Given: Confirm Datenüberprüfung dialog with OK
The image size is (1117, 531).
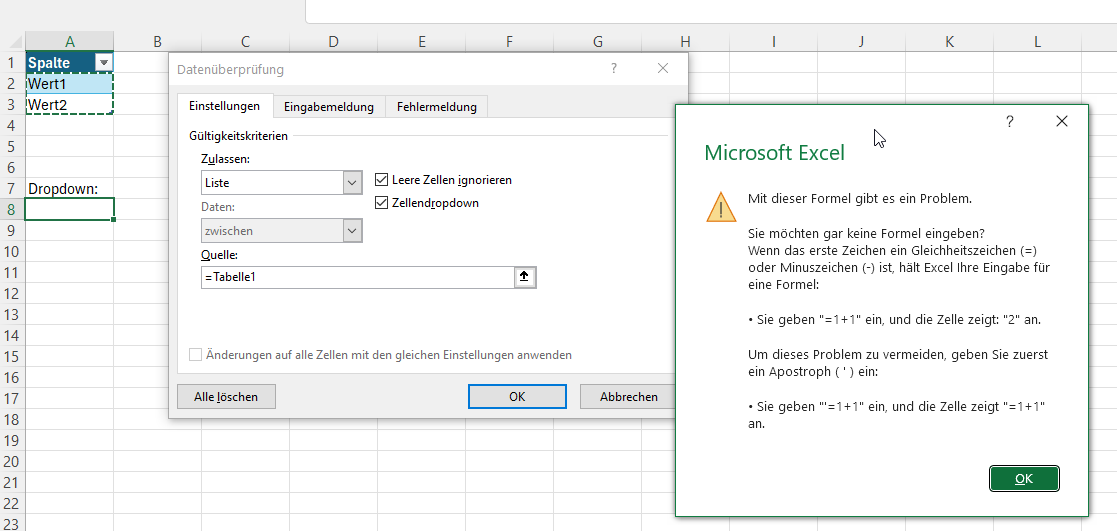Looking at the screenshot, I should coord(517,397).
